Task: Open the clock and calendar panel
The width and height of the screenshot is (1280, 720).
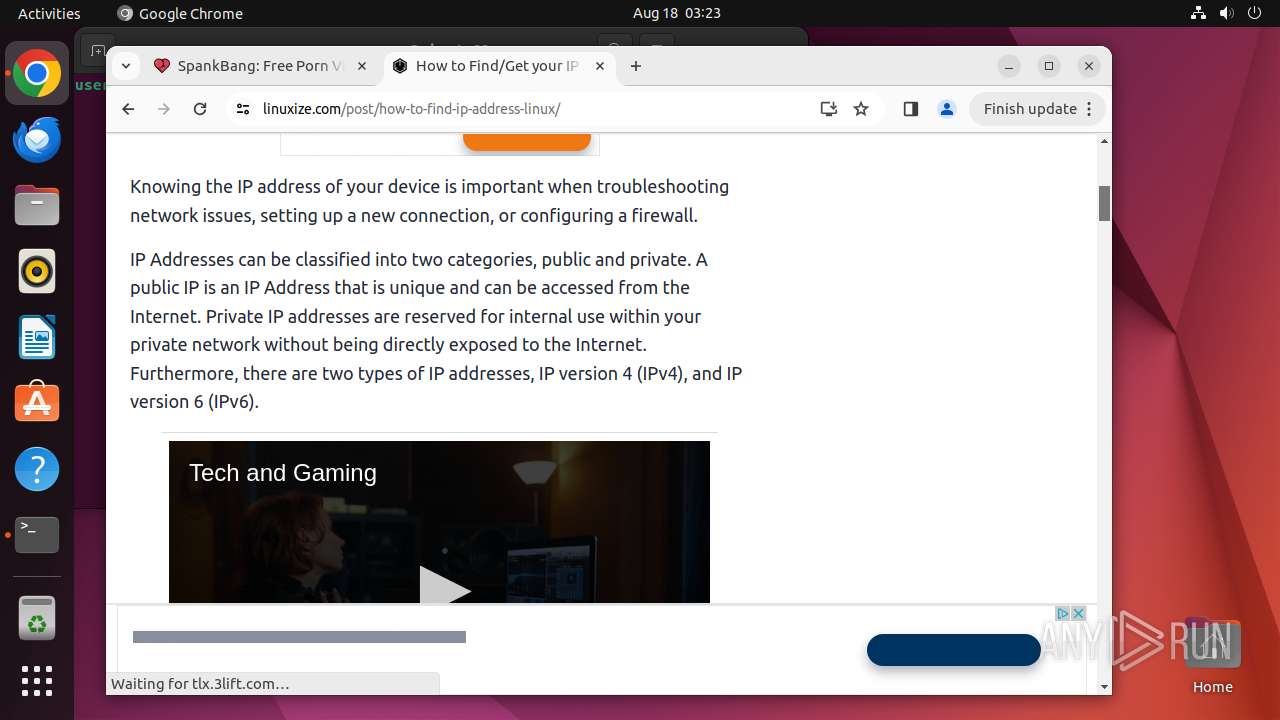Action: coord(677,13)
